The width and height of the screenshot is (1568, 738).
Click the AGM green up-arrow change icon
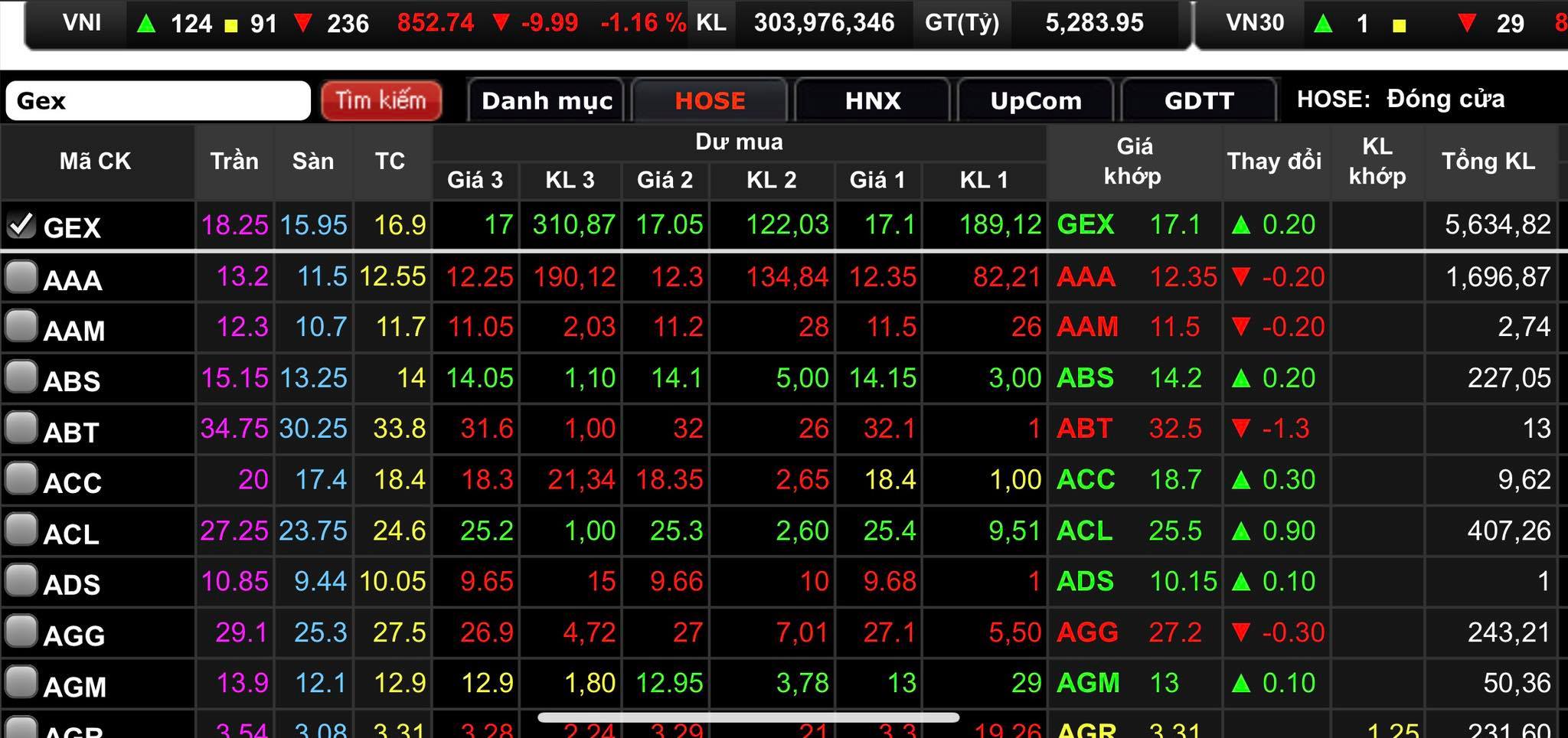tap(1242, 684)
